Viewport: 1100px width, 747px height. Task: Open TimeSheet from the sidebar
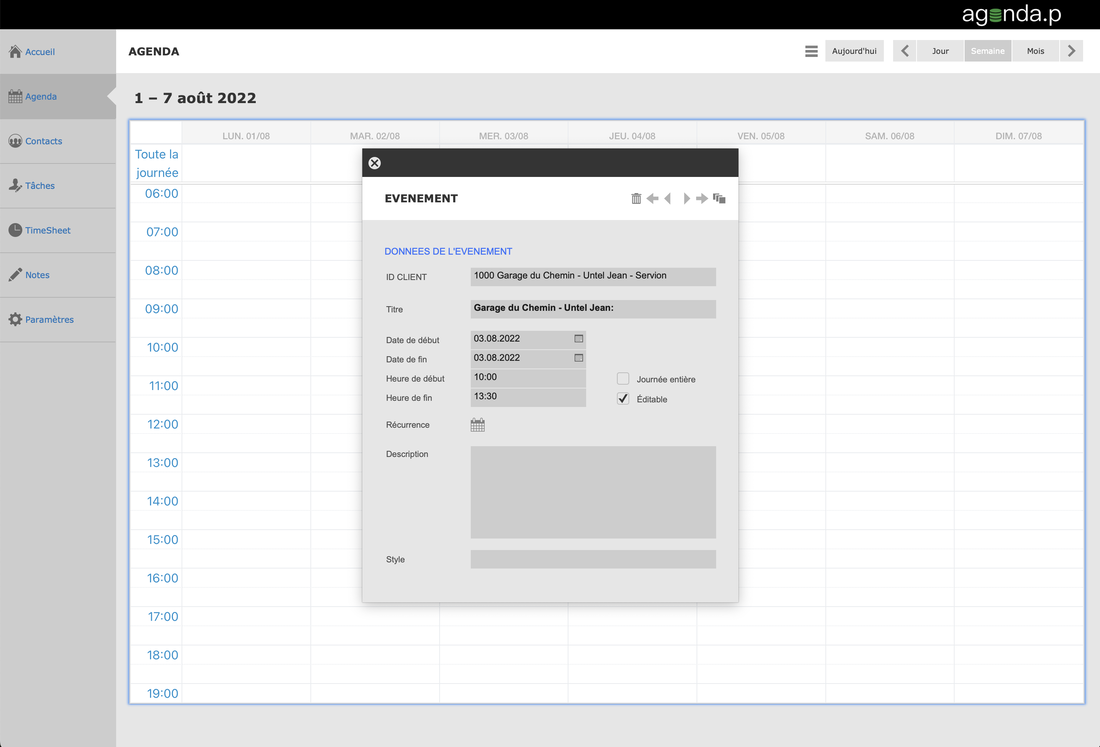click(47, 230)
